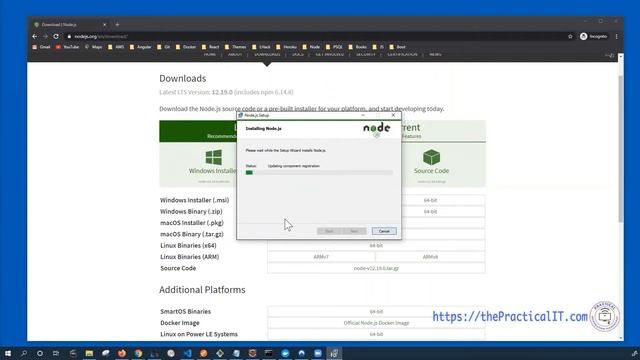The image size is (640, 360).
Task: Download node-v12.19.0.tar.gz source code
Action: coord(376,268)
